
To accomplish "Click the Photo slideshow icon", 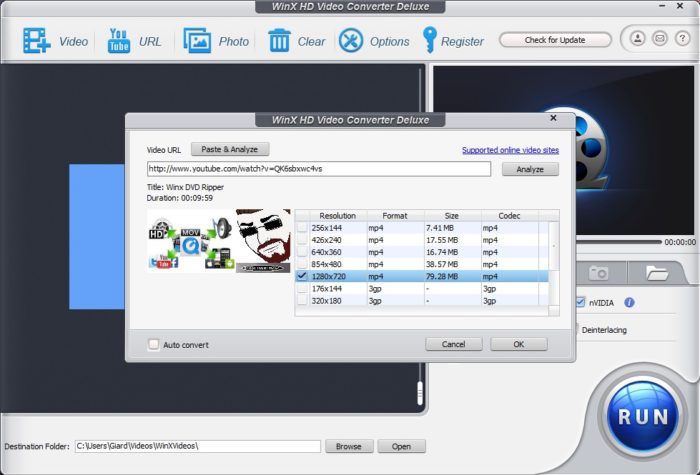I will 197,41.
